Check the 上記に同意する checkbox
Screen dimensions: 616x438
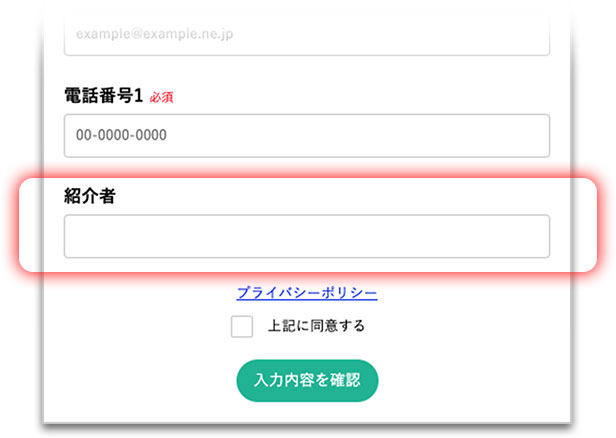click(x=242, y=326)
